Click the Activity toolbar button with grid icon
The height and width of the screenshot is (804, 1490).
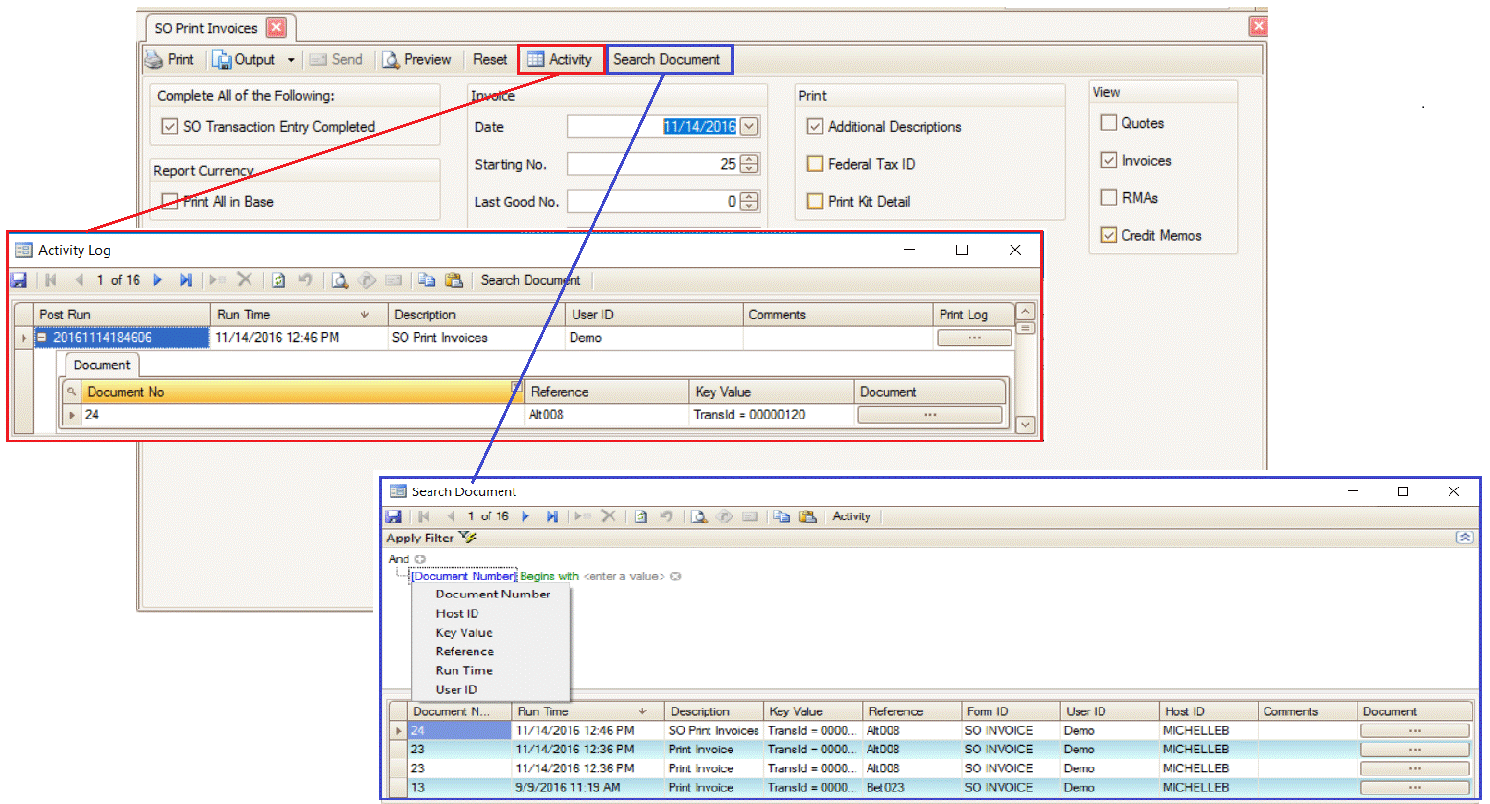tap(560, 60)
